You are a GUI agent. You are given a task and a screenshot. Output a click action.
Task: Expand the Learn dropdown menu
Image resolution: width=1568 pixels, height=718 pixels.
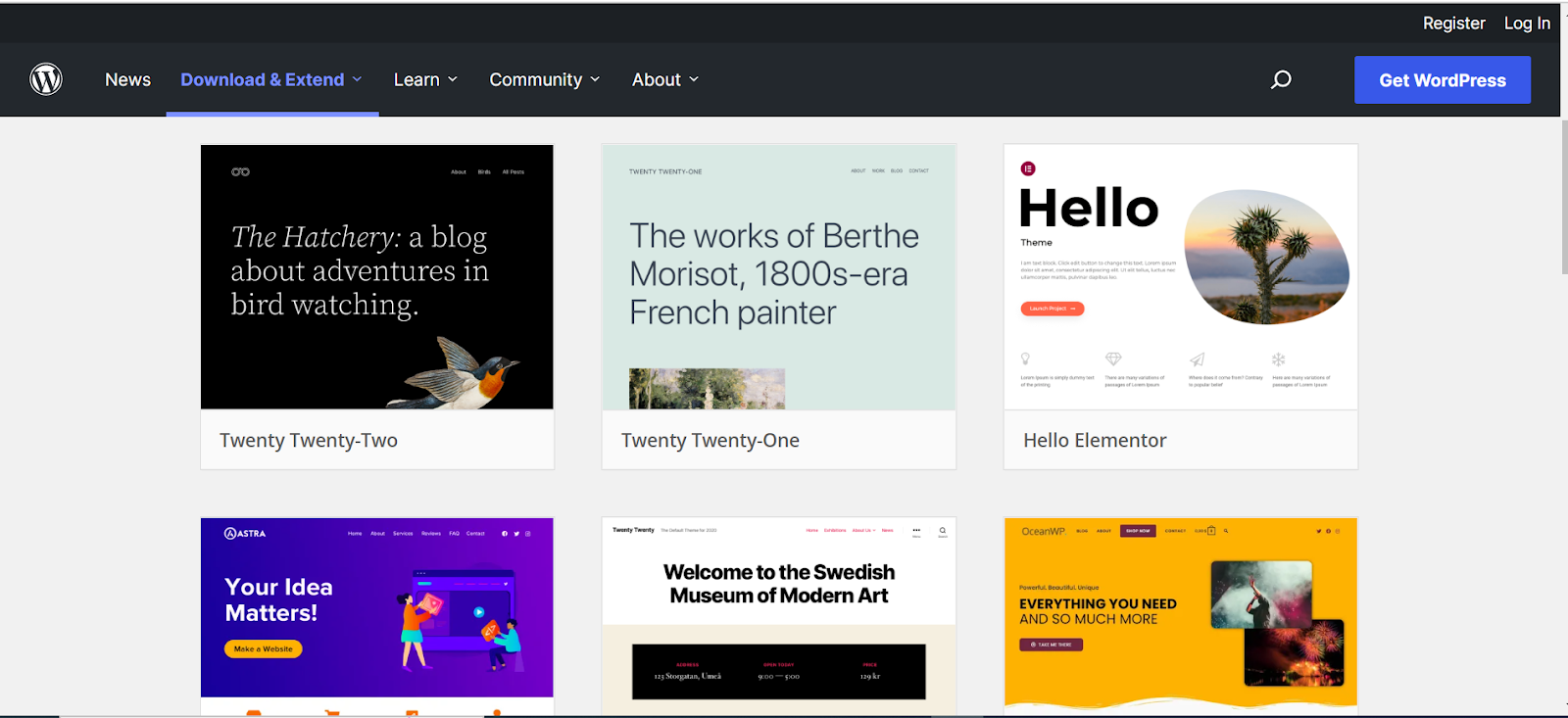pos(425,79)
